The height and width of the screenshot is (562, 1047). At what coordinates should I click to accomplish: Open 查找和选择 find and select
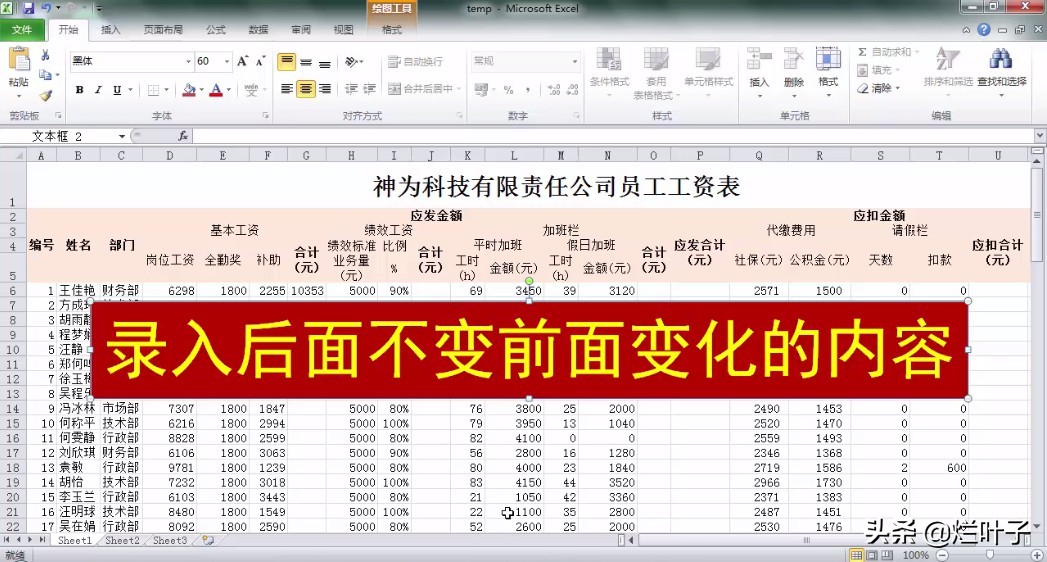(x=1002, y=71)
